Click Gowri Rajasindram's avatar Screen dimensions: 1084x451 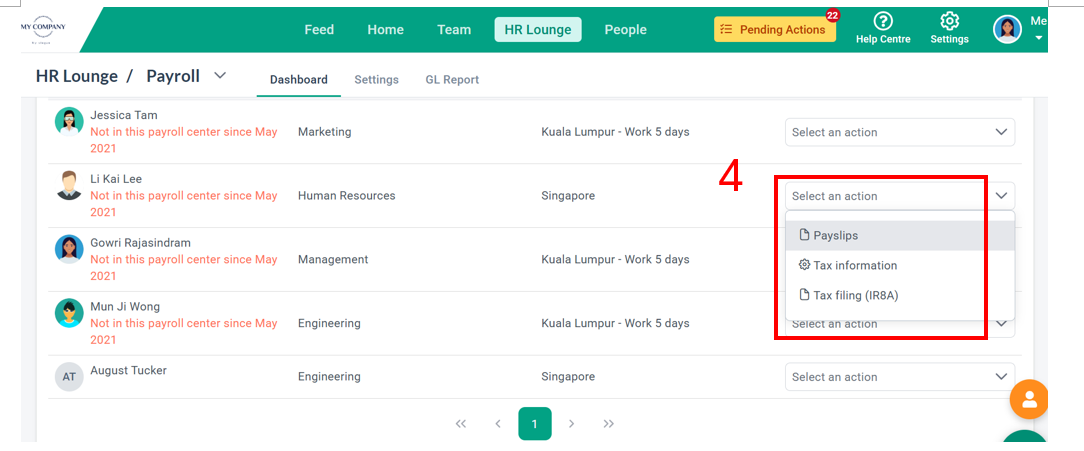pos(69,249)
